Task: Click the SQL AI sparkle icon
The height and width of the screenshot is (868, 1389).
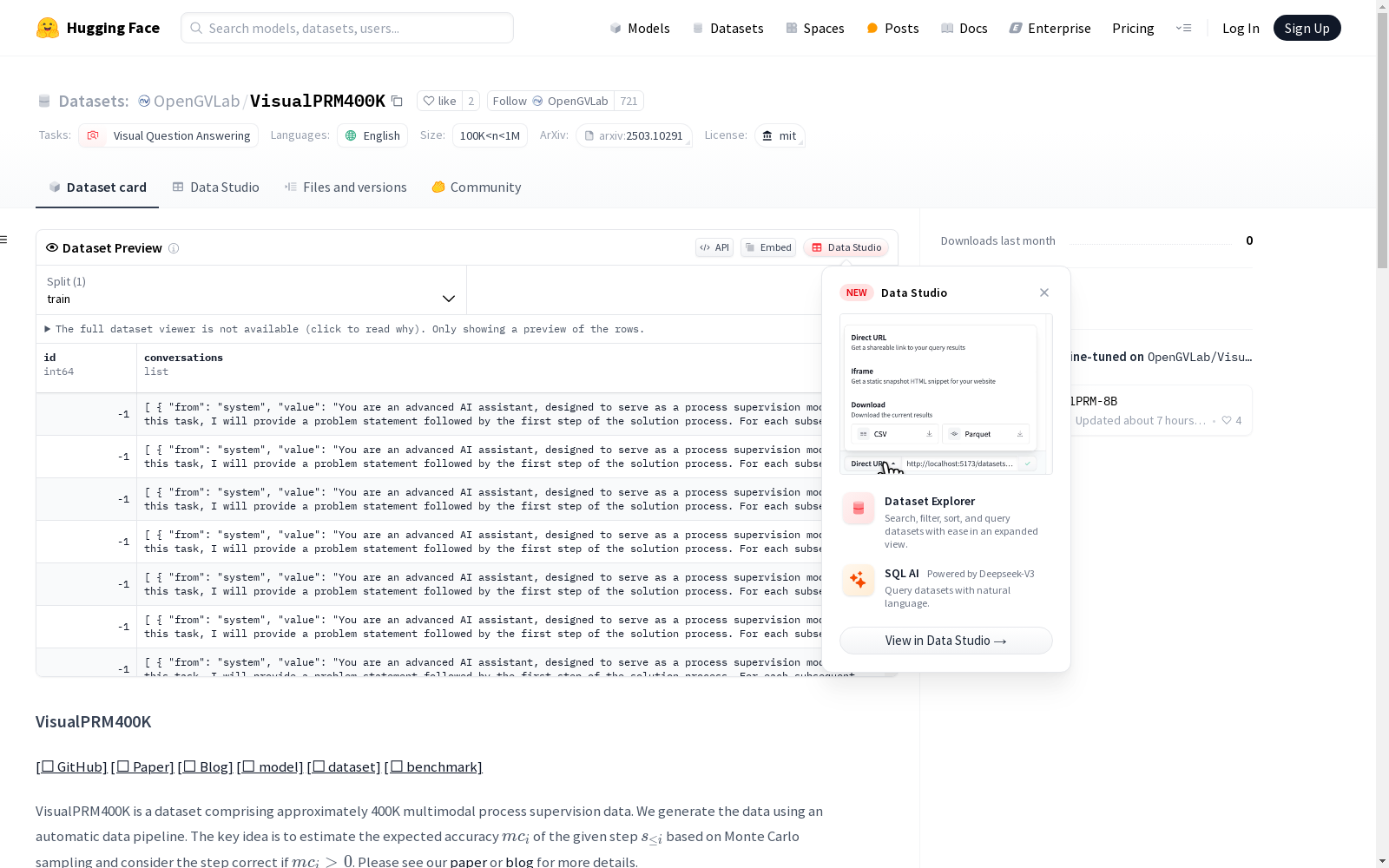Action: point(859,581)
